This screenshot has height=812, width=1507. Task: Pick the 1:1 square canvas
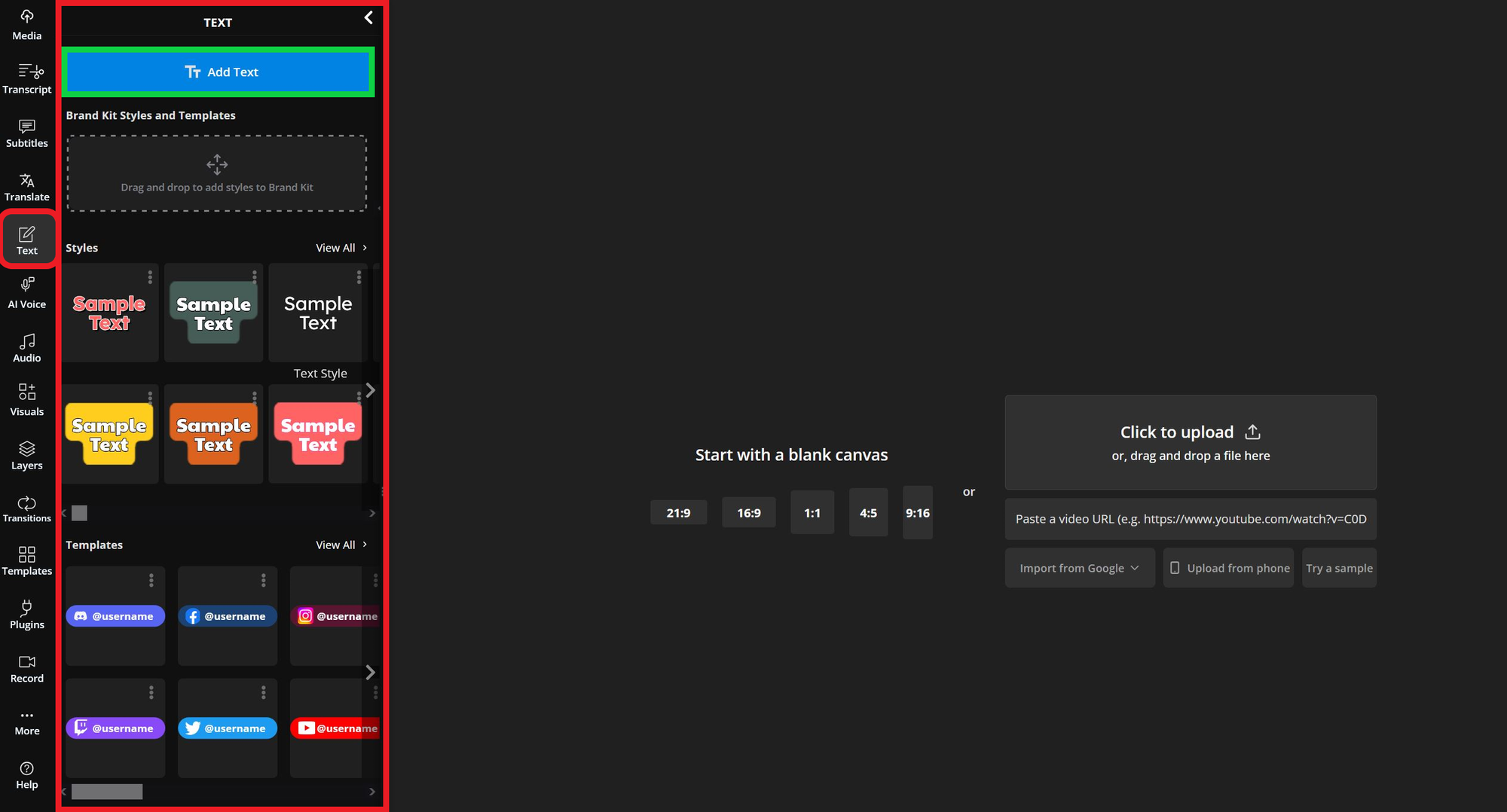812,513
